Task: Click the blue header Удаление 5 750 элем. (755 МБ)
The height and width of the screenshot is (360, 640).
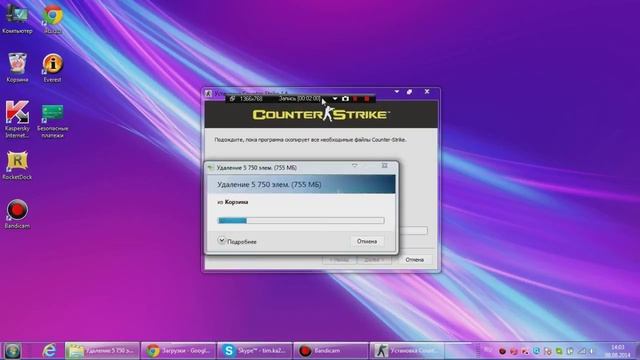Action: [x=301, y=184]
